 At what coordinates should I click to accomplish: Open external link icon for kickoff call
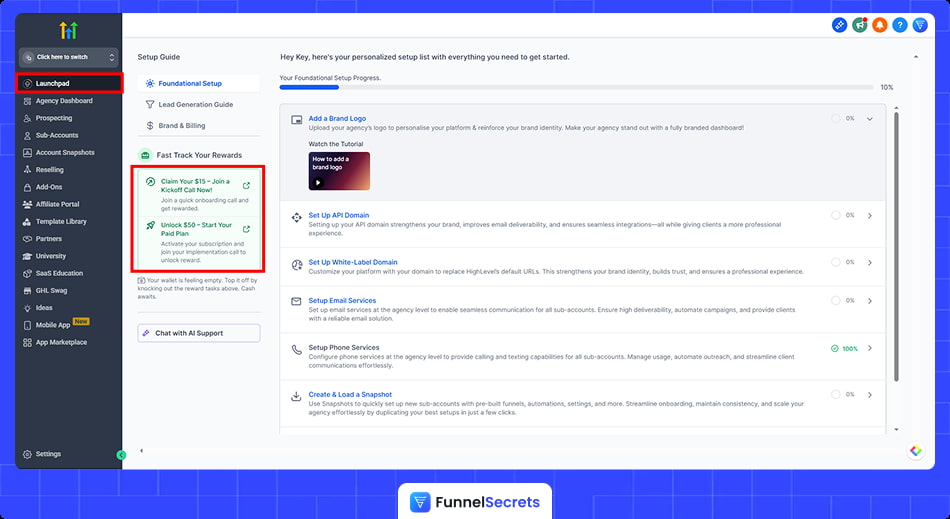tap(246, 186)
